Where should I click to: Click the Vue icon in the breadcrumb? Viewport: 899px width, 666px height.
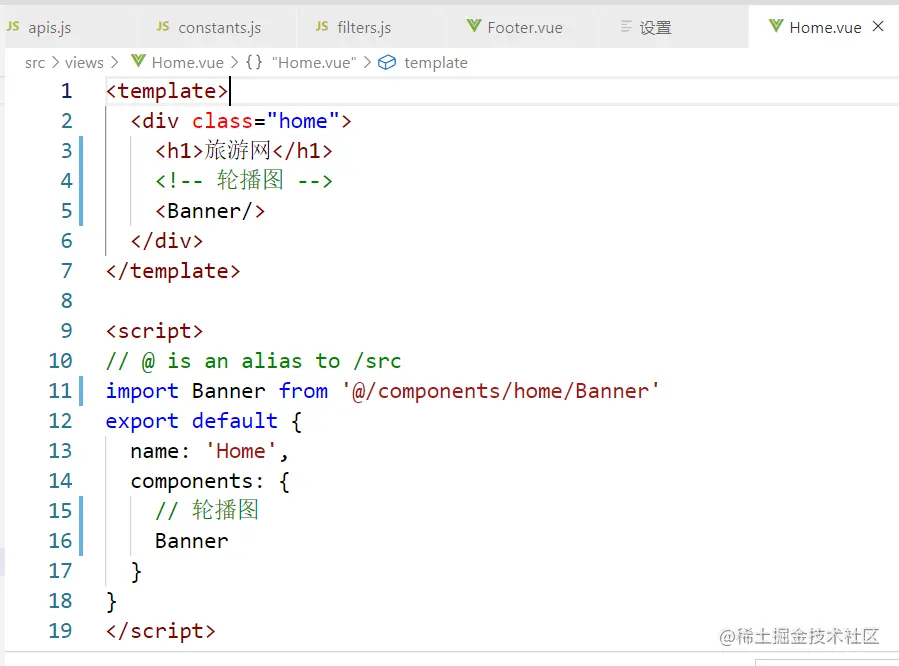pos(138,61)
